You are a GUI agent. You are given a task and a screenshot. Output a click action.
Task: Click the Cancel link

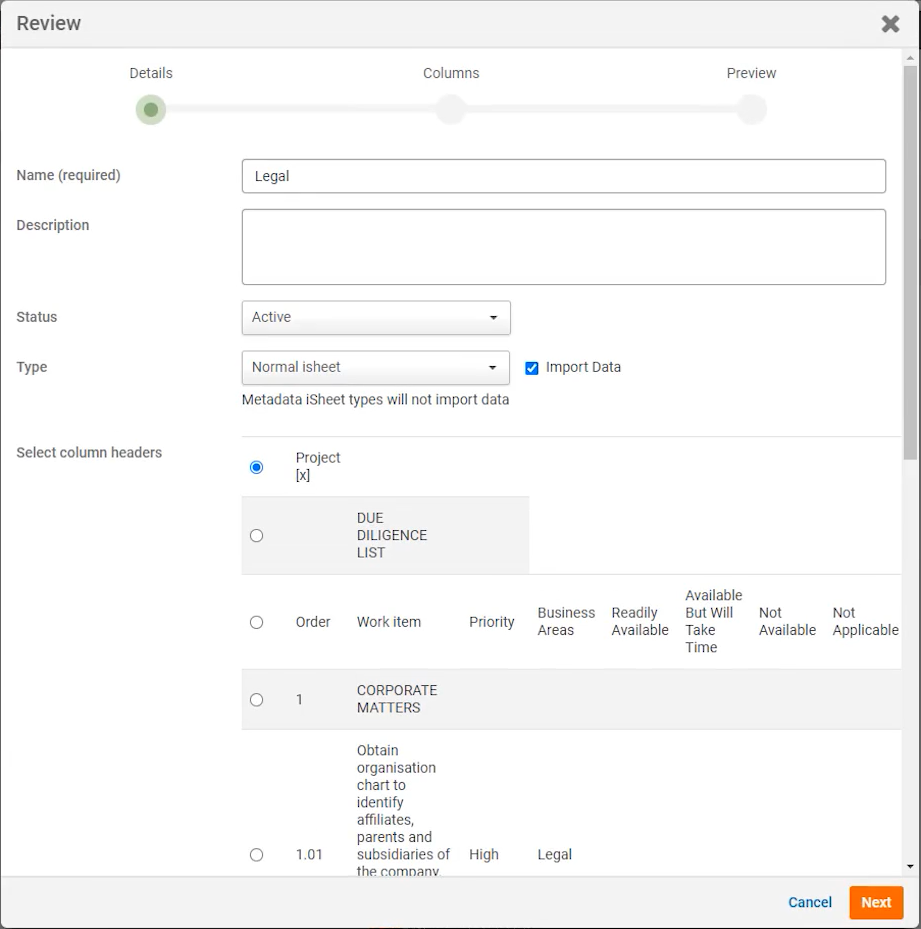809,902
